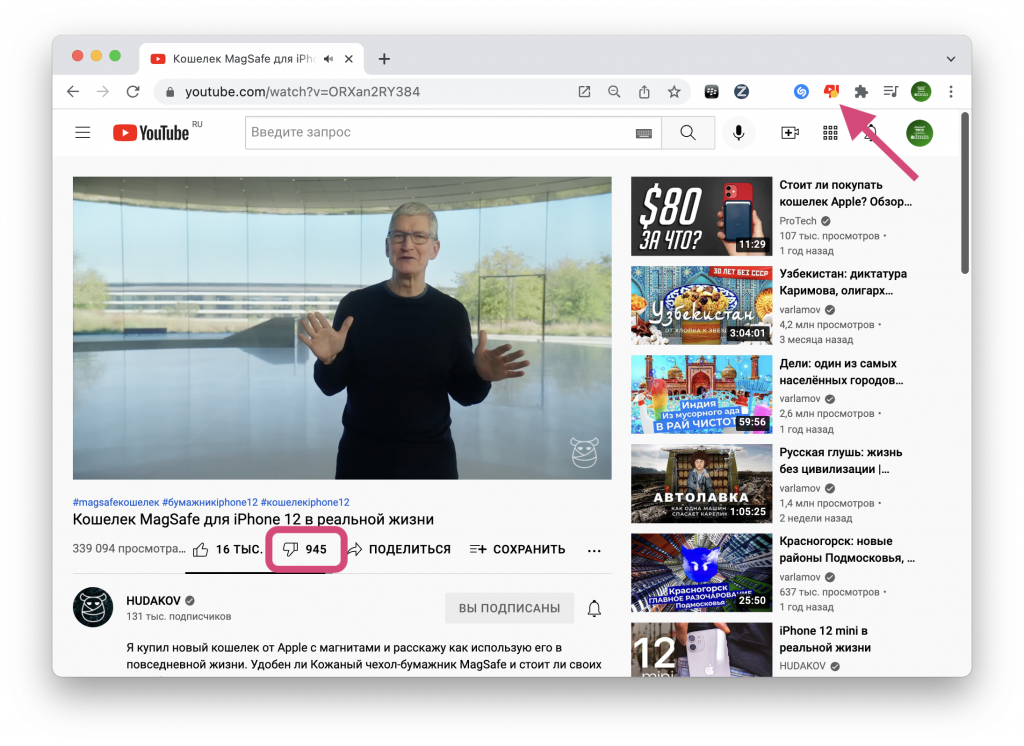Viewport: 1024px width, 746px height.
Task: Click the '339 094 просмотра' view count
Action: tap(129, 549)
